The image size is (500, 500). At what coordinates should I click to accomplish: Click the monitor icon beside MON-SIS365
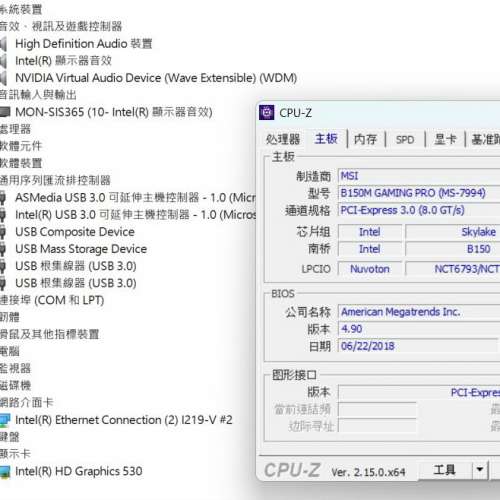pyautogui.click(x=5, y=112)
